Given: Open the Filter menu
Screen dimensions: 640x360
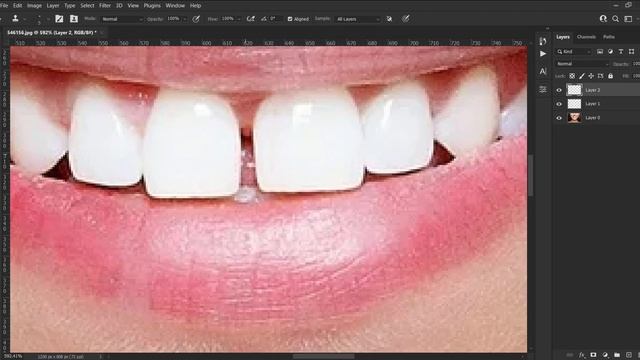Looking at the screenshot, I should click(x=105, y=6).
